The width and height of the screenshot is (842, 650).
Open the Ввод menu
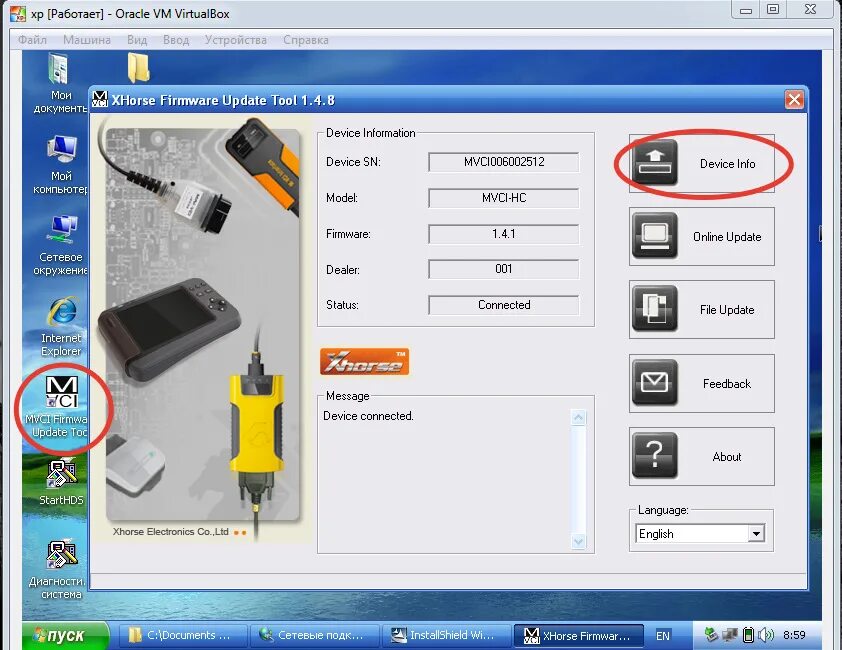[176, 40]
